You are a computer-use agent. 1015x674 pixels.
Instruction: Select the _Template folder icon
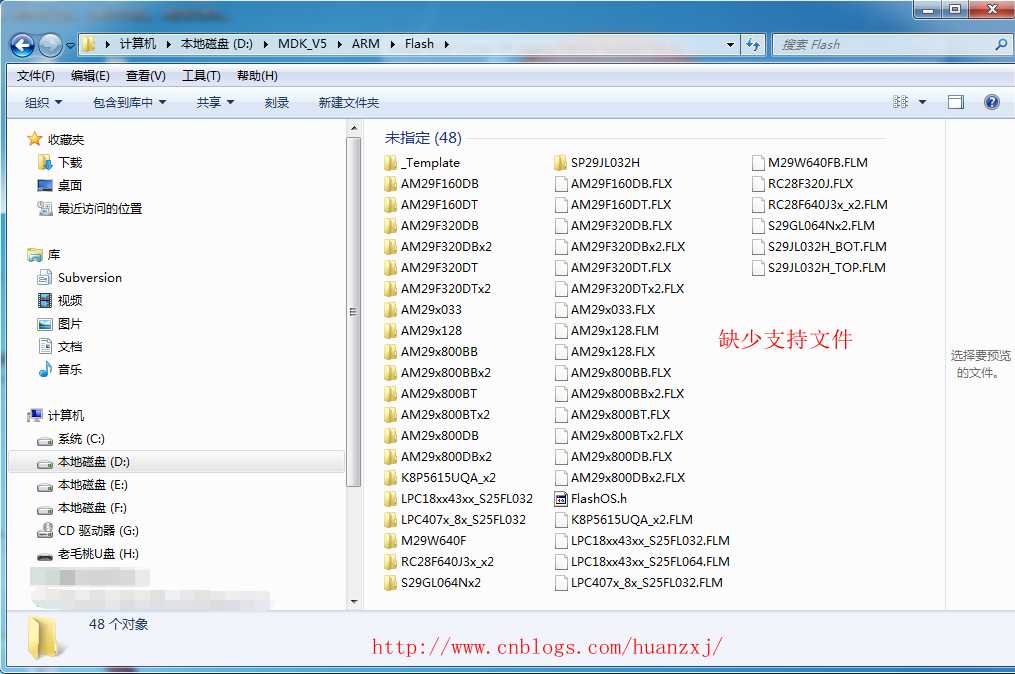390,163
